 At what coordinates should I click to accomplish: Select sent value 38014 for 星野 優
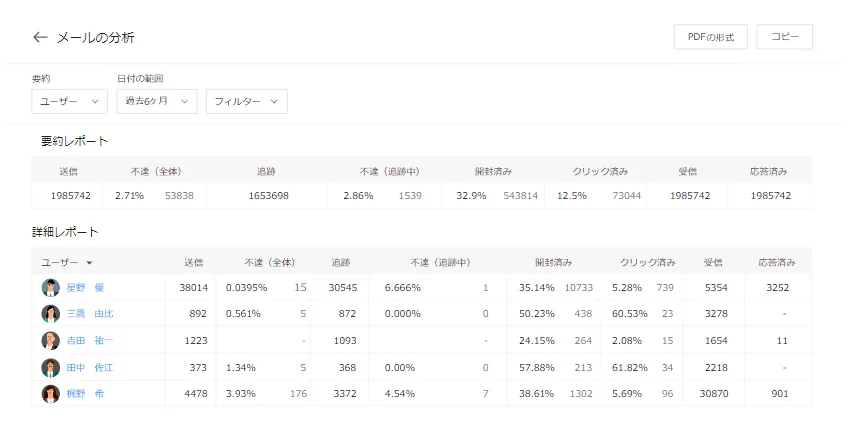click(194, 288)
